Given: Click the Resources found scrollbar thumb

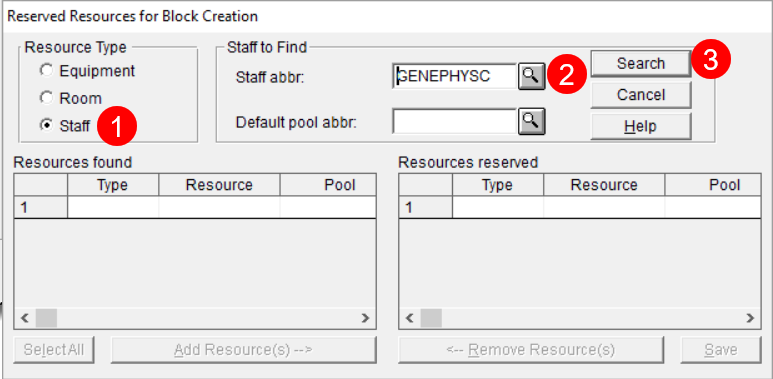Looking at the screenshot, I should (46, 318).
